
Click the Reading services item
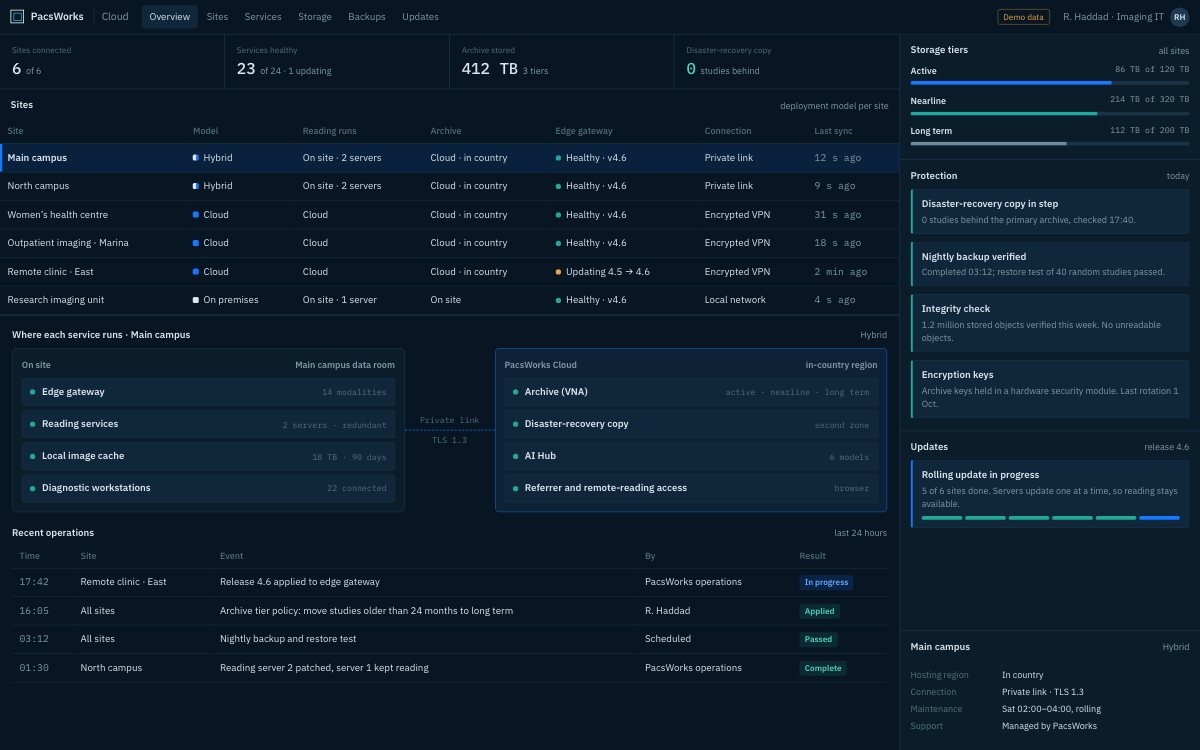[x=208, y=424]
